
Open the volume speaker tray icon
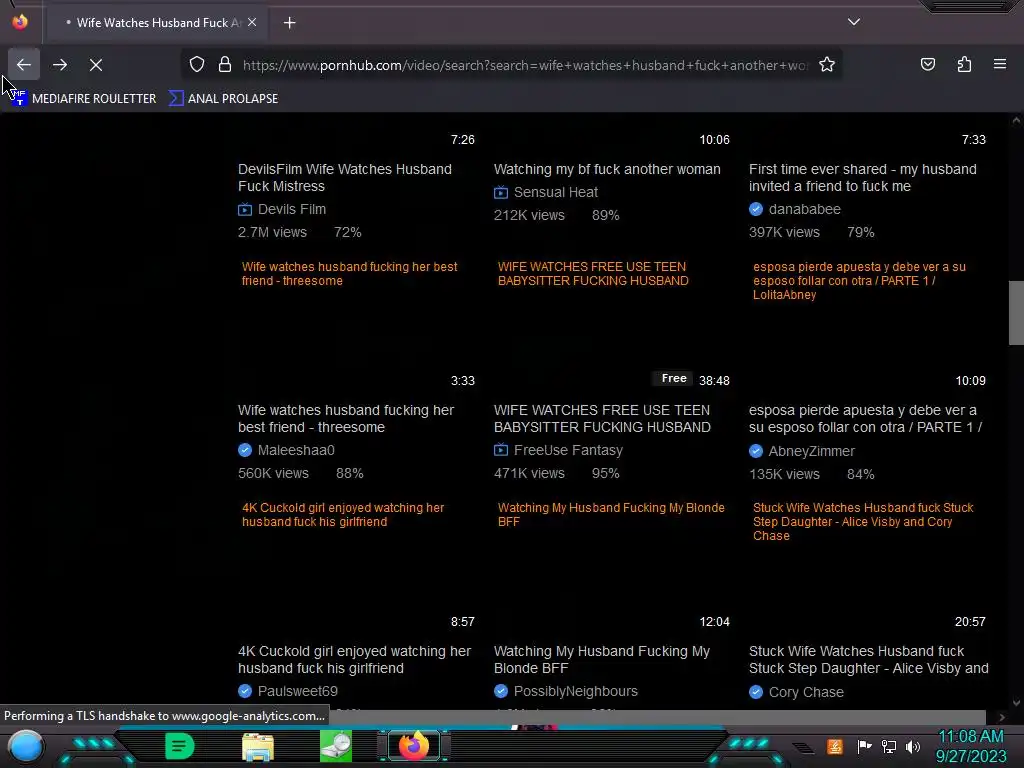[x=912, y=746]
